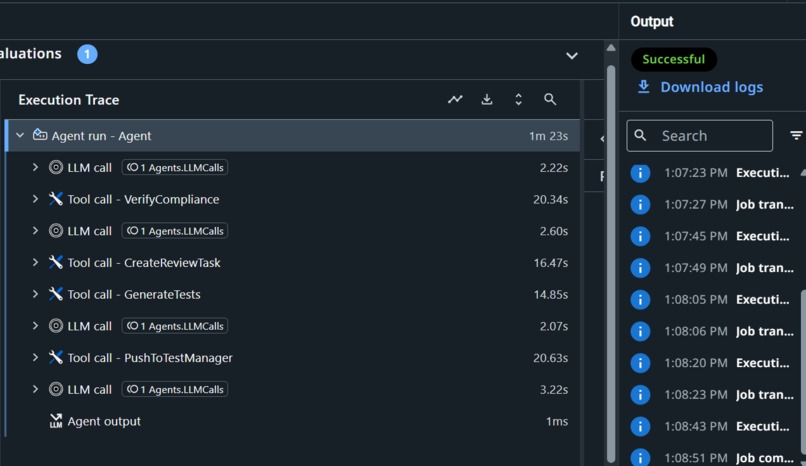Expand the 3.22s LLM call row
The height and width of the screenshot is (466, 806).
35,389
